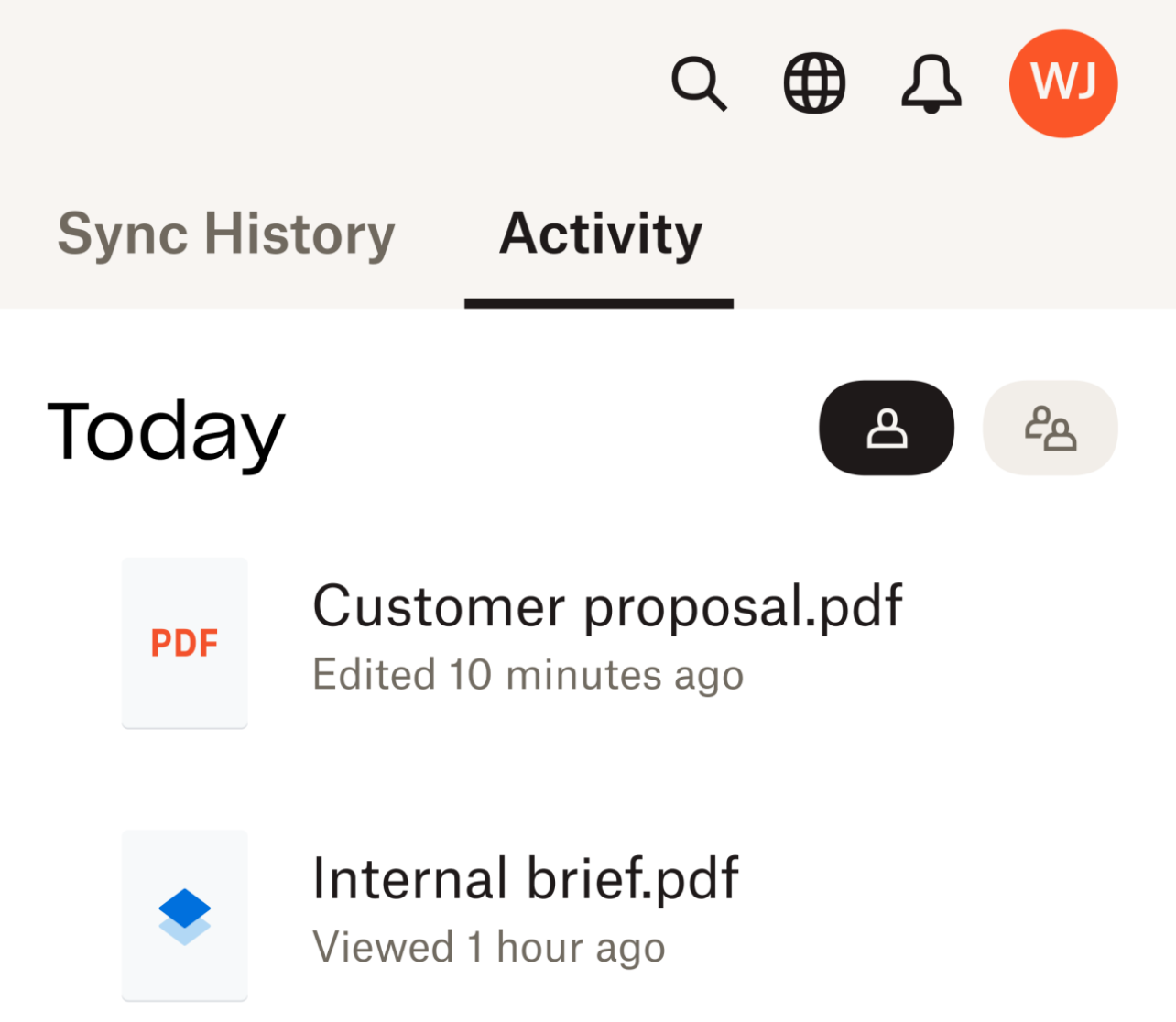1176x1022 pixels.
Task: Switch to the Sync History tab
Action: click(x=226, y=234)
